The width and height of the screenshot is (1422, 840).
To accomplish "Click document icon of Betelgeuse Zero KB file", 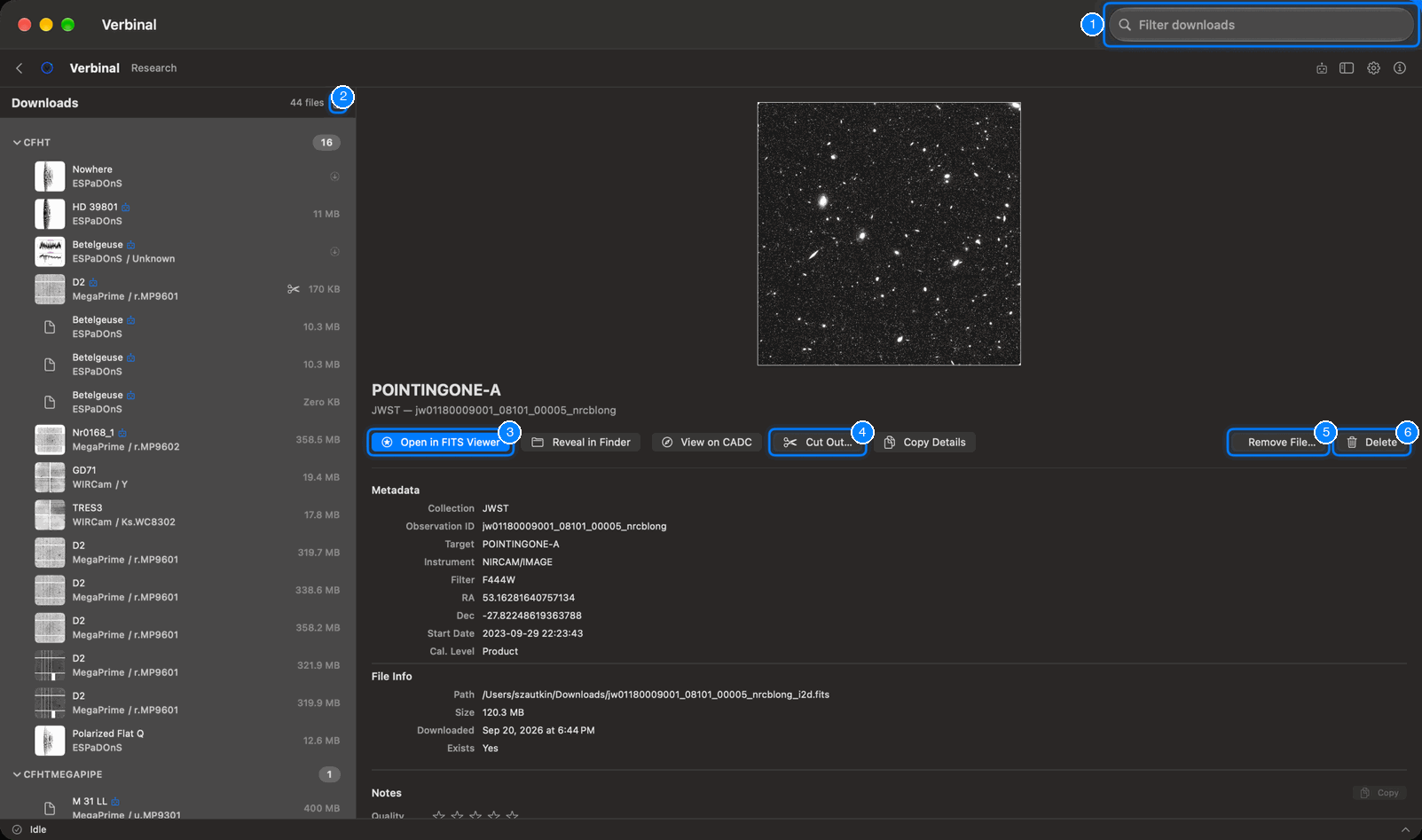I will (x=50, y=403).
